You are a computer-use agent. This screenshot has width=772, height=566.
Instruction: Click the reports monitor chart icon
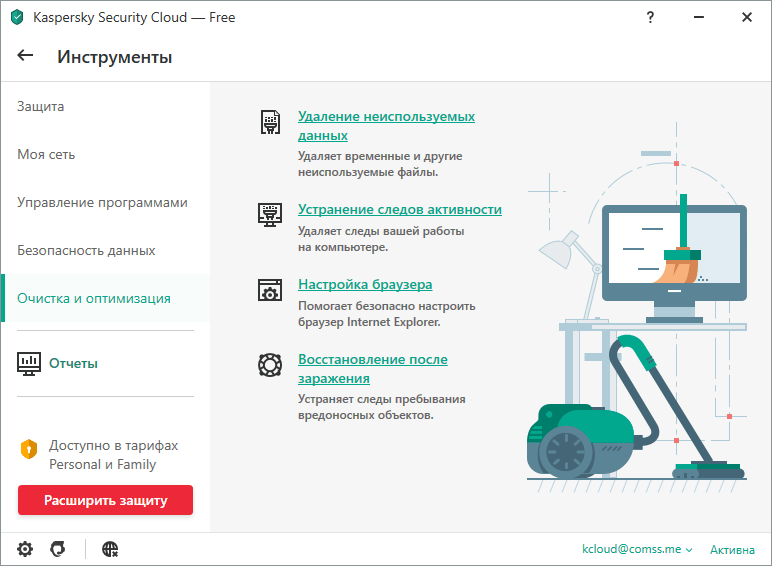point(29,364)
